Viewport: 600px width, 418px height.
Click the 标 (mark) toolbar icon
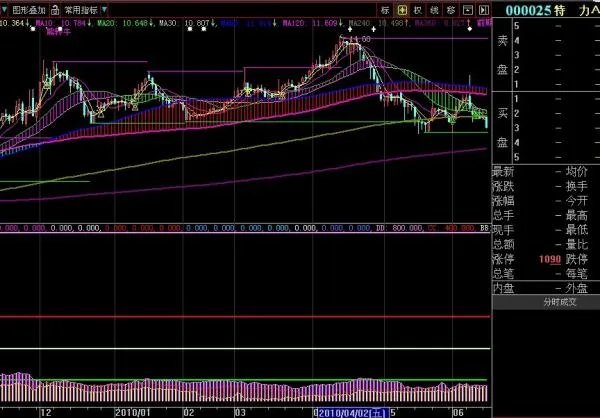[384, 10]
